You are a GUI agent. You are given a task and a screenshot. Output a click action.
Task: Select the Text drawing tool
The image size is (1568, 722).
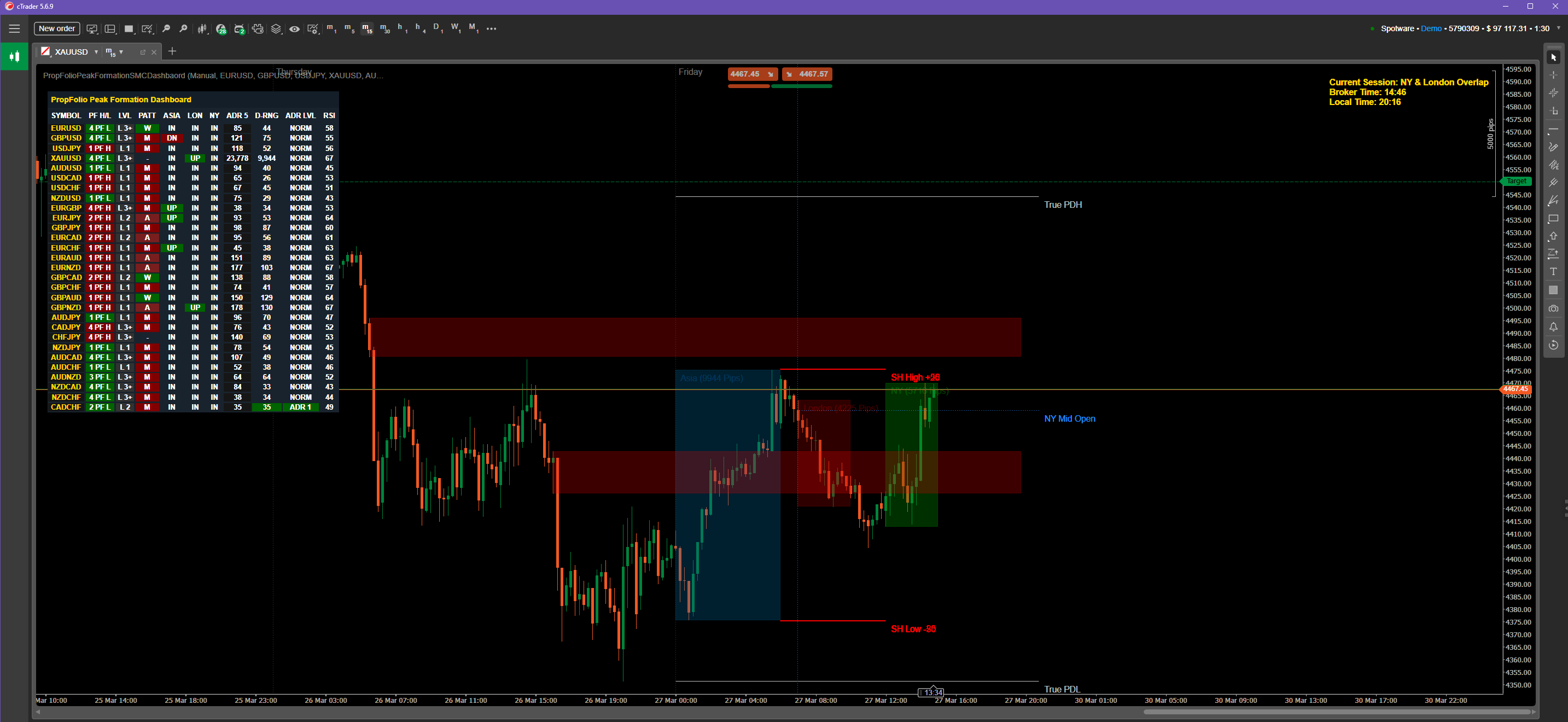coord(1553,271)
